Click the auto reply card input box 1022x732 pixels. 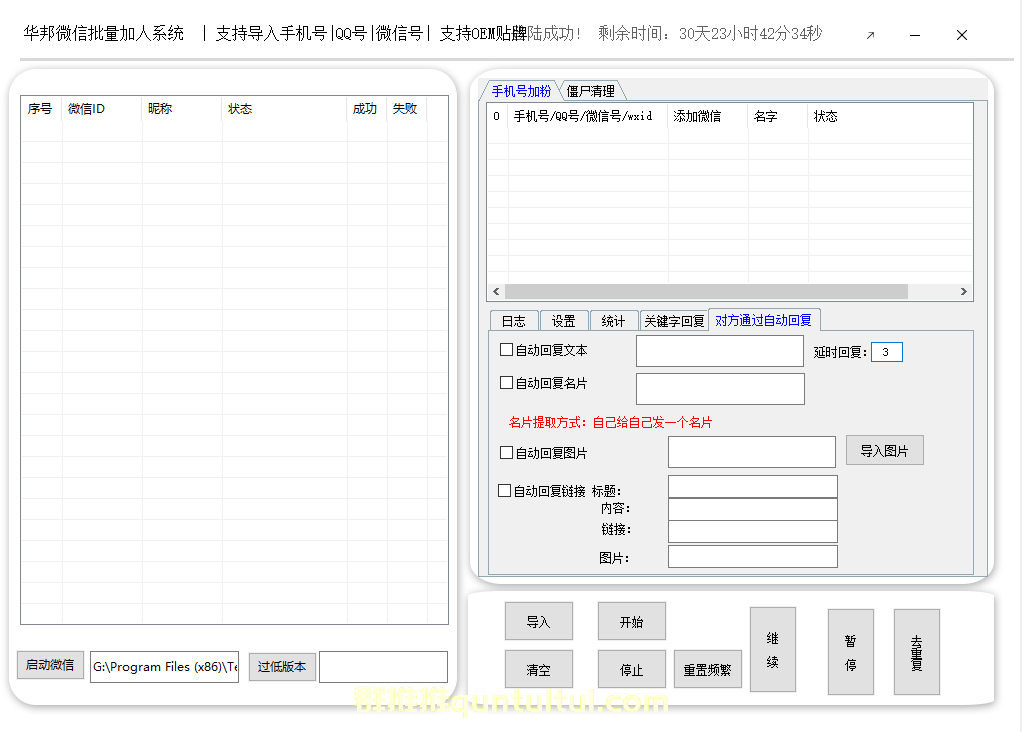[x=720, y=388]
